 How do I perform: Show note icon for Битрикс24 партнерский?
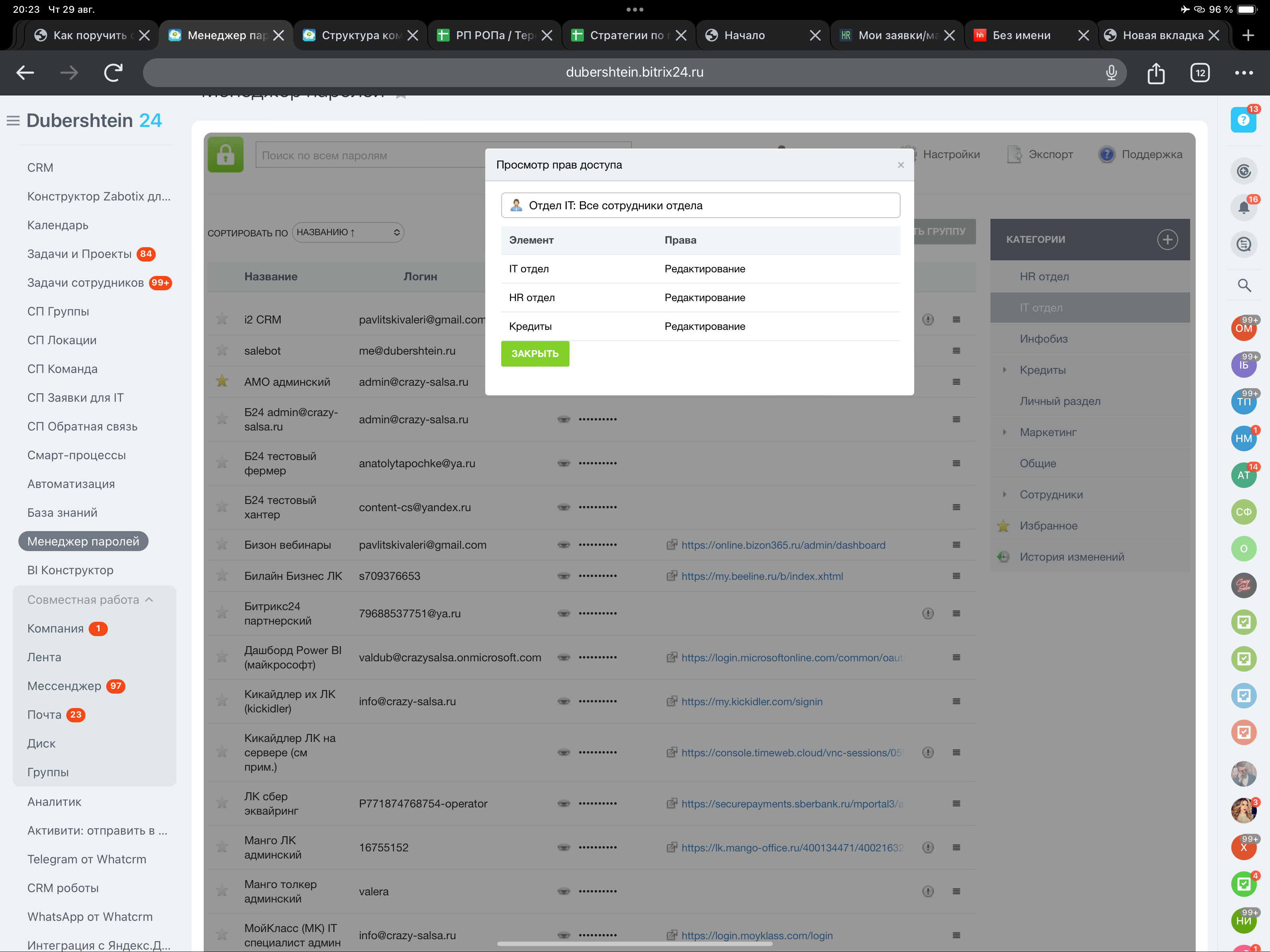point(928,613)
